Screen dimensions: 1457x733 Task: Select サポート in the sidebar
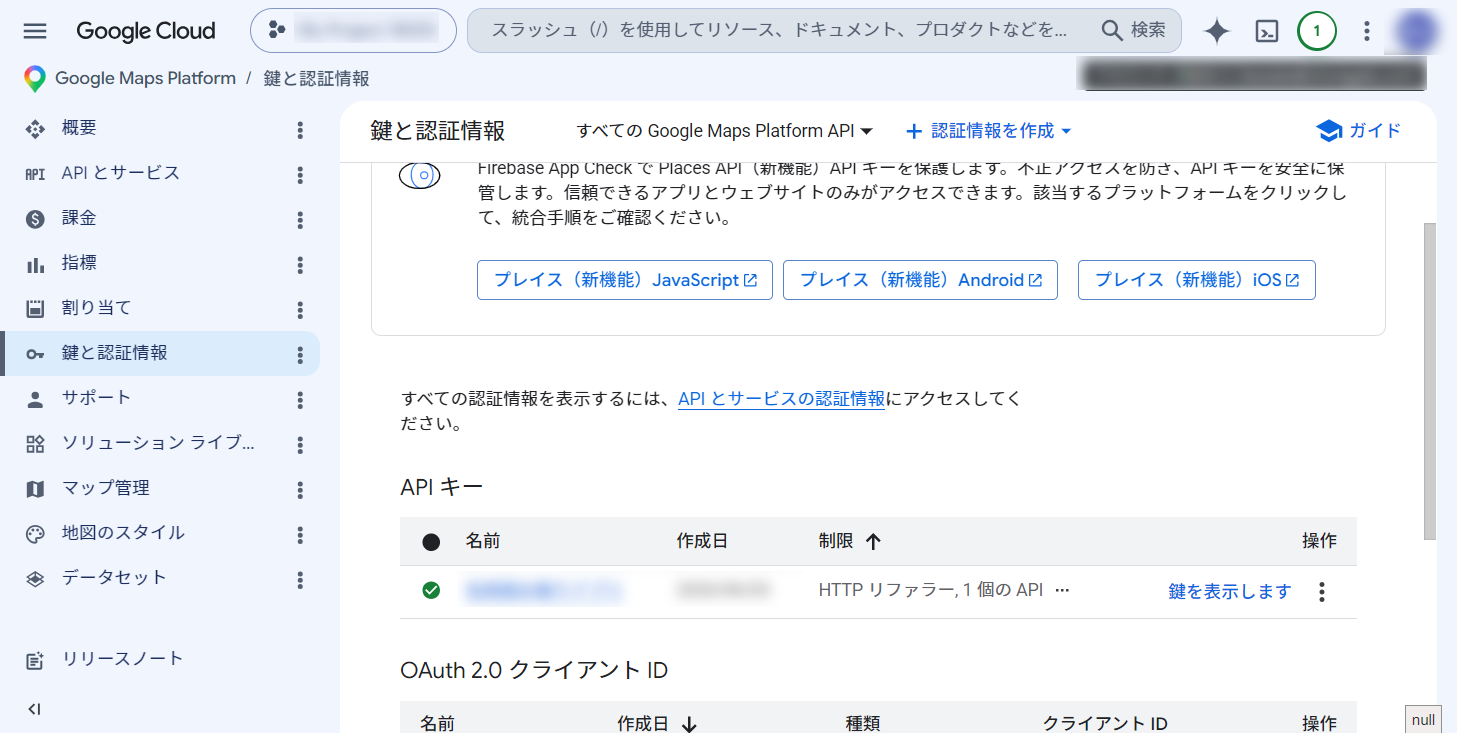pyautogui.click(x=96, y=397)
